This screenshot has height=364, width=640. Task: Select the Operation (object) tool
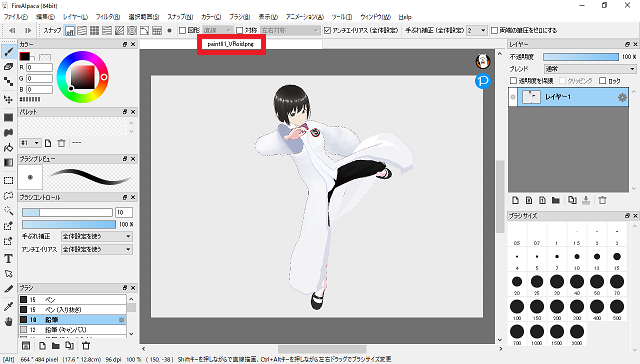pos(8,273)
